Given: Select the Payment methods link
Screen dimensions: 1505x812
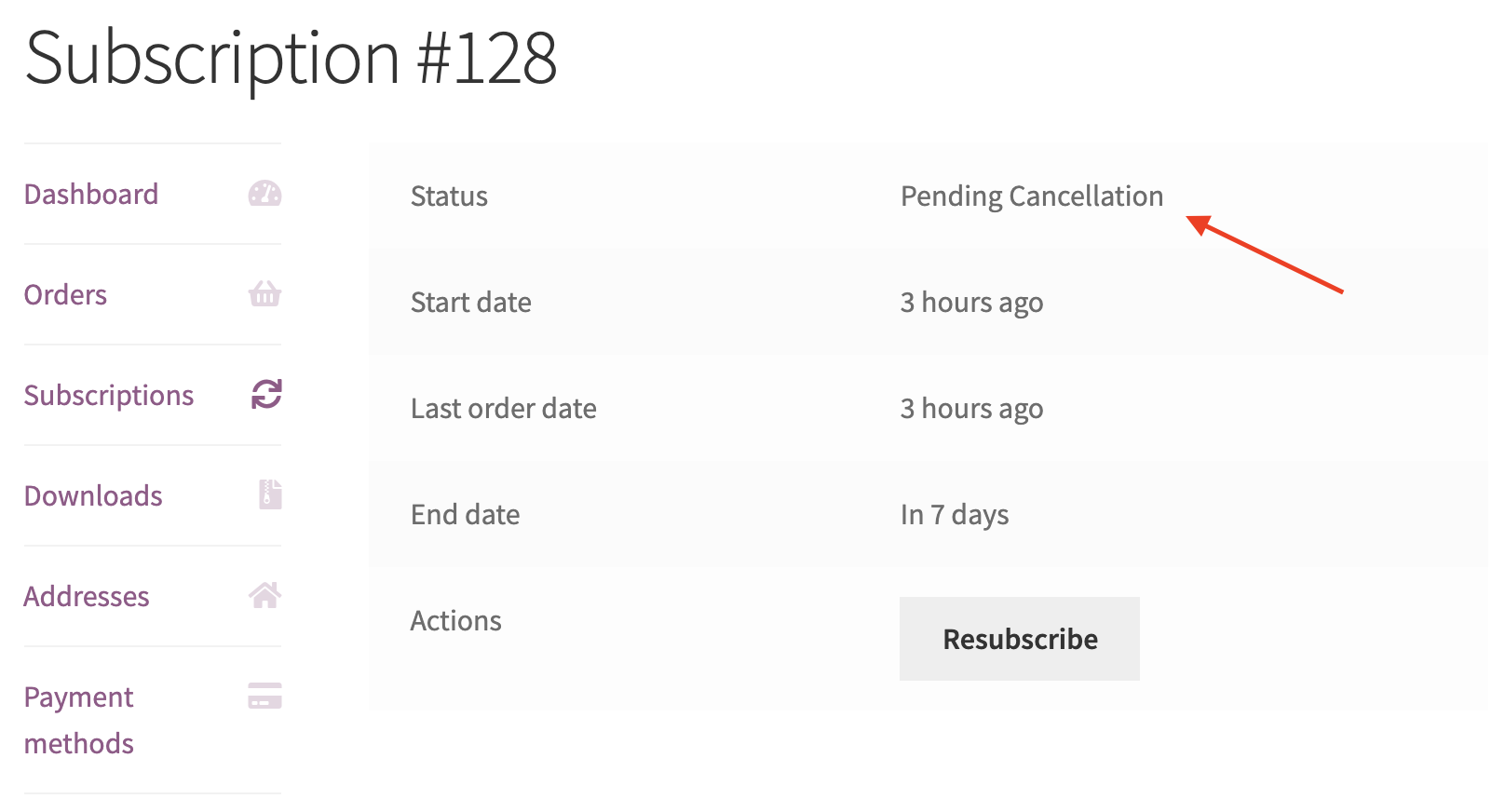Looking at the screenshot, I should [79, 720].
